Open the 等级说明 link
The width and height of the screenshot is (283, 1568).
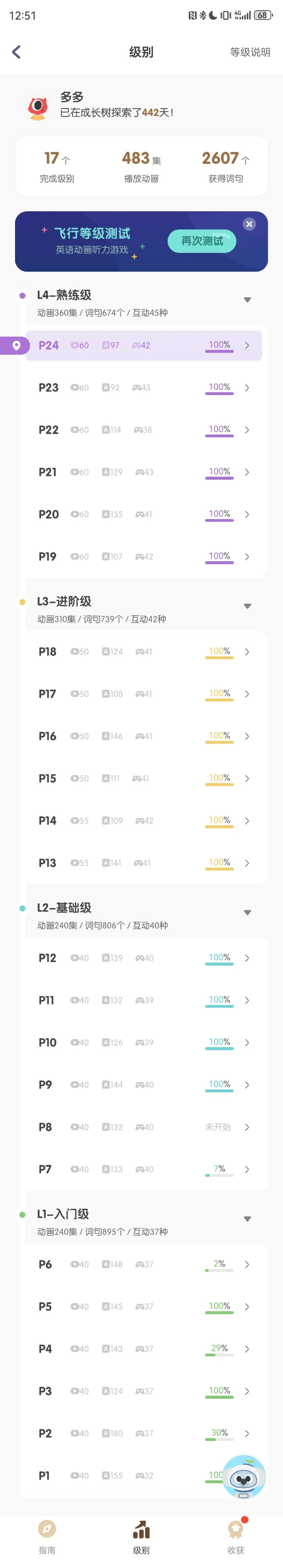click(249, 52)
